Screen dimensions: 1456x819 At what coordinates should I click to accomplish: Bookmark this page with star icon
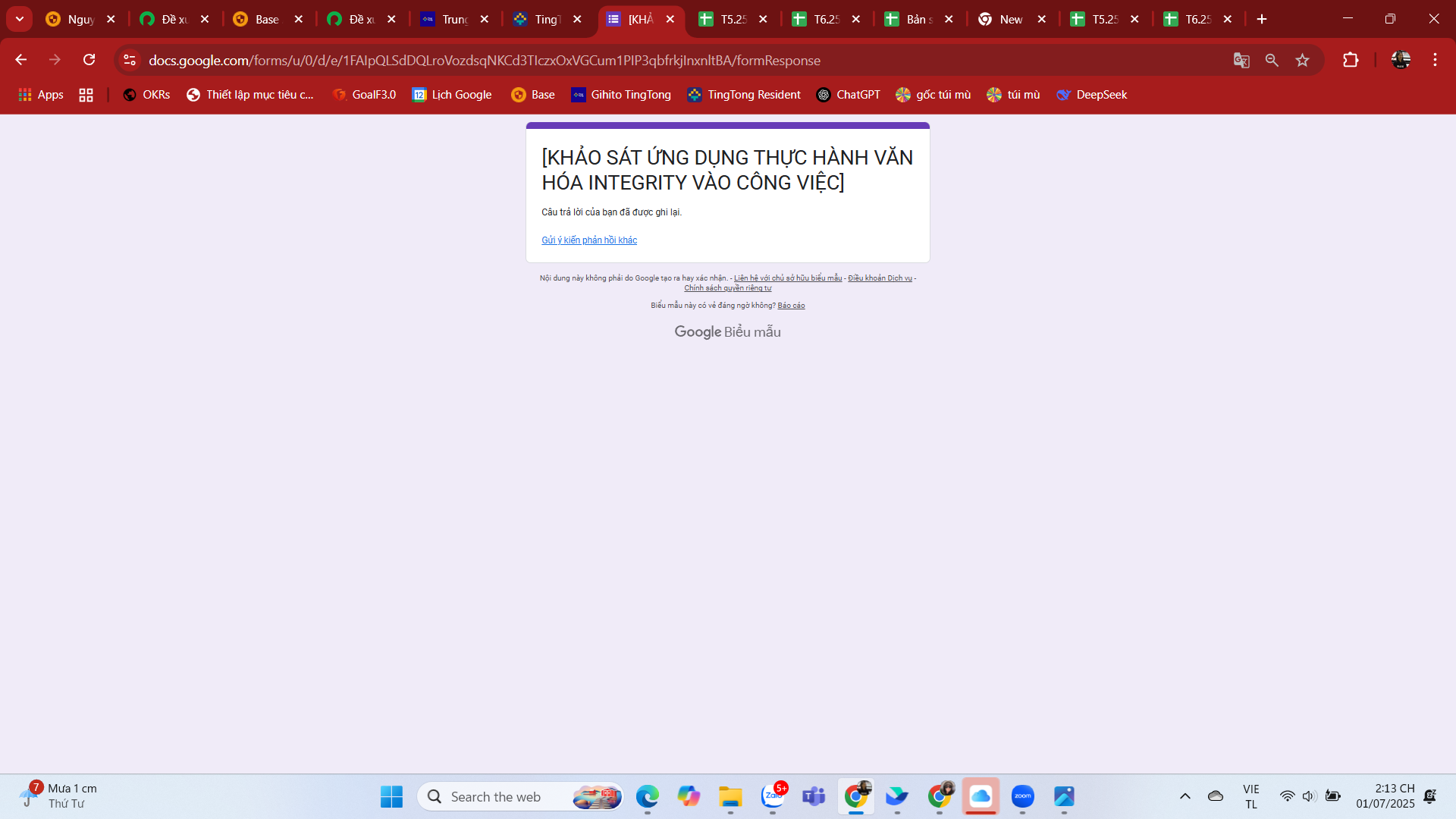(1302, 60)
